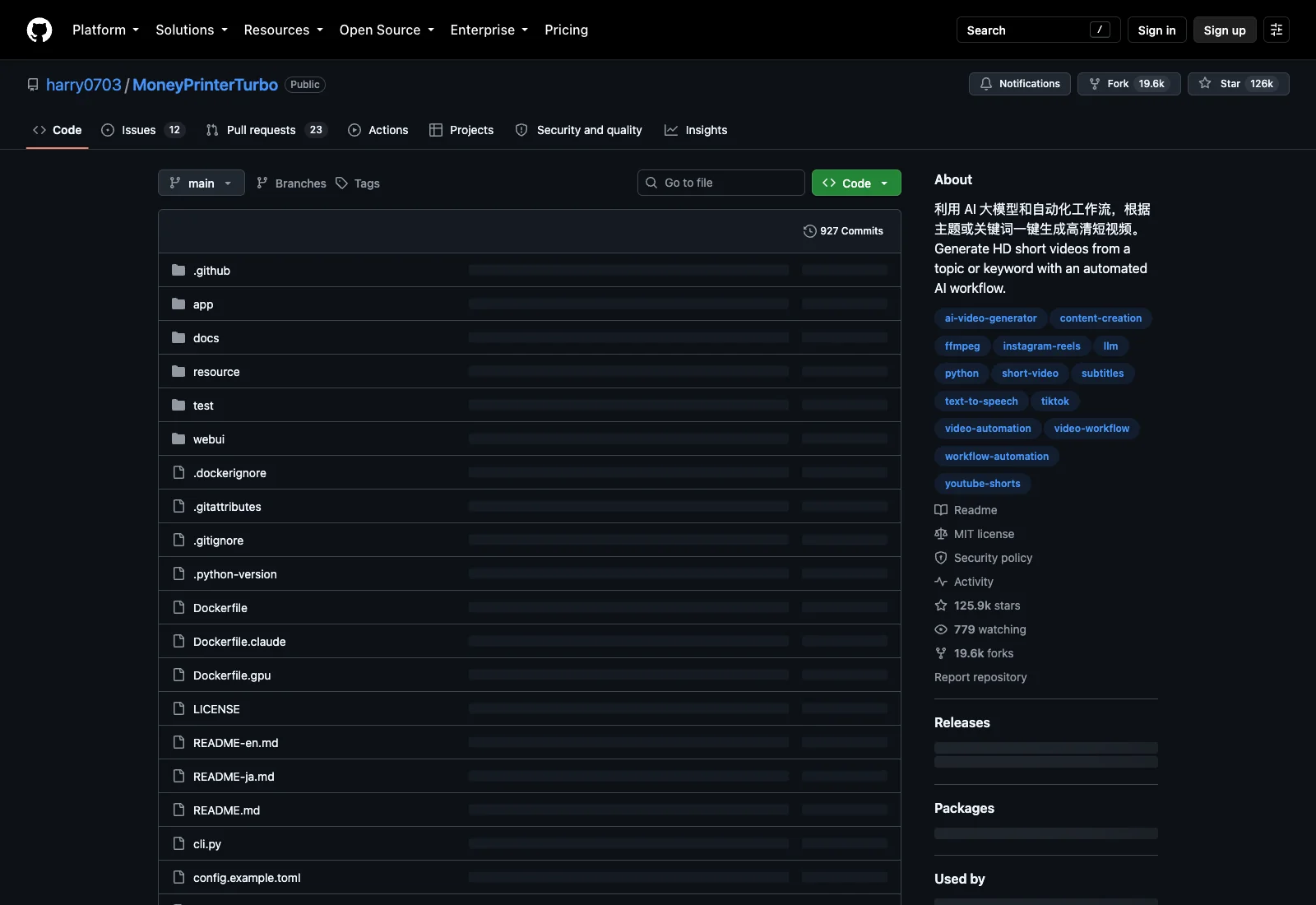This screenshot has width=1316, height=905.
Task: Open the Open Source dropdown
Action: click(x=387, y=30)
